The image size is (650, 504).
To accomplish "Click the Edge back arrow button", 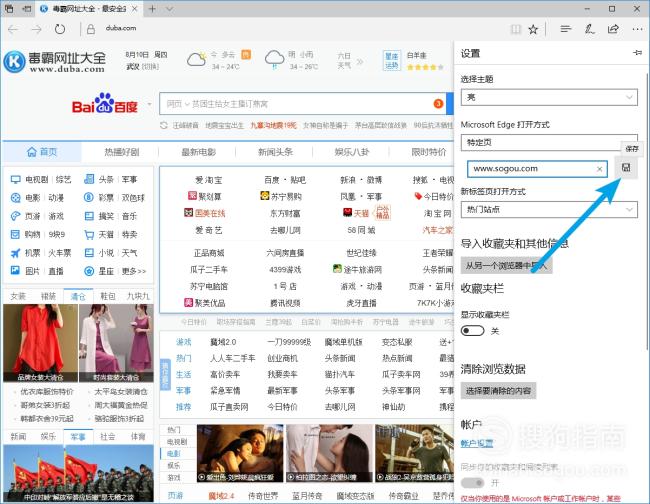I will coord(13,29).
